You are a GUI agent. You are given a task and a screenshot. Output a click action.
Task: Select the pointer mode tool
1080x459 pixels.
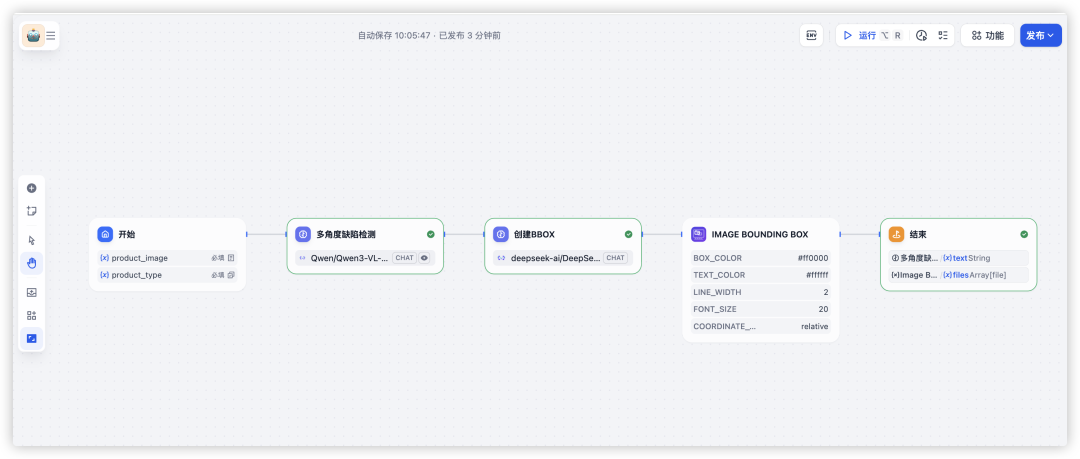pyautogui.click(x=32, y=241)
